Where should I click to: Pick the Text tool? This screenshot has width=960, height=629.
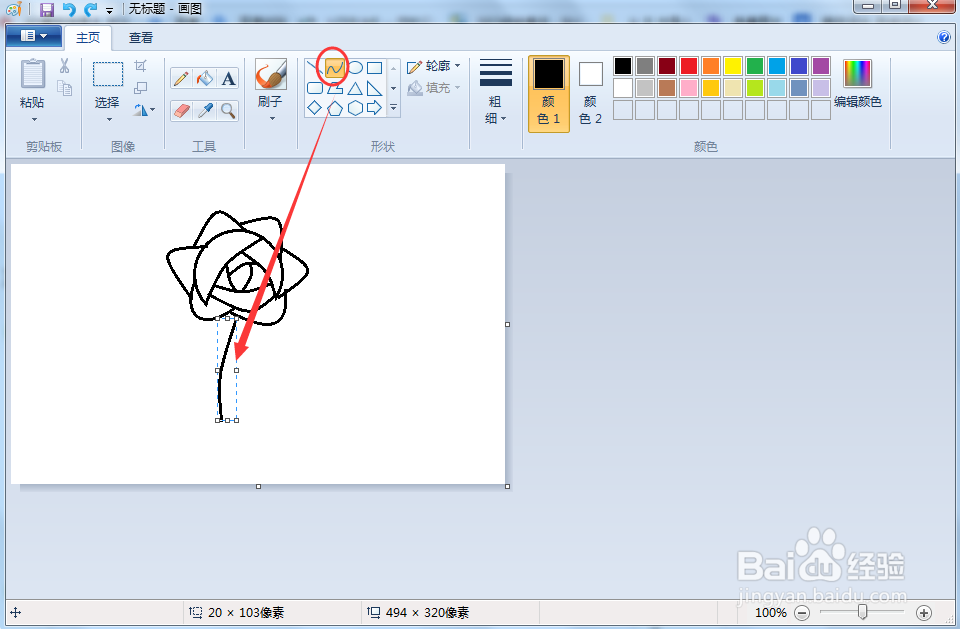coord(228,78)
